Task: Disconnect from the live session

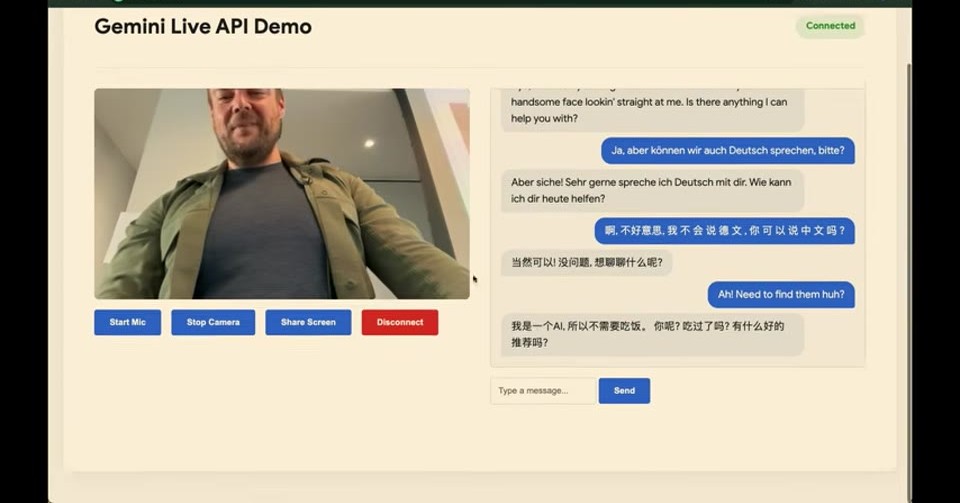Action: 400,322
